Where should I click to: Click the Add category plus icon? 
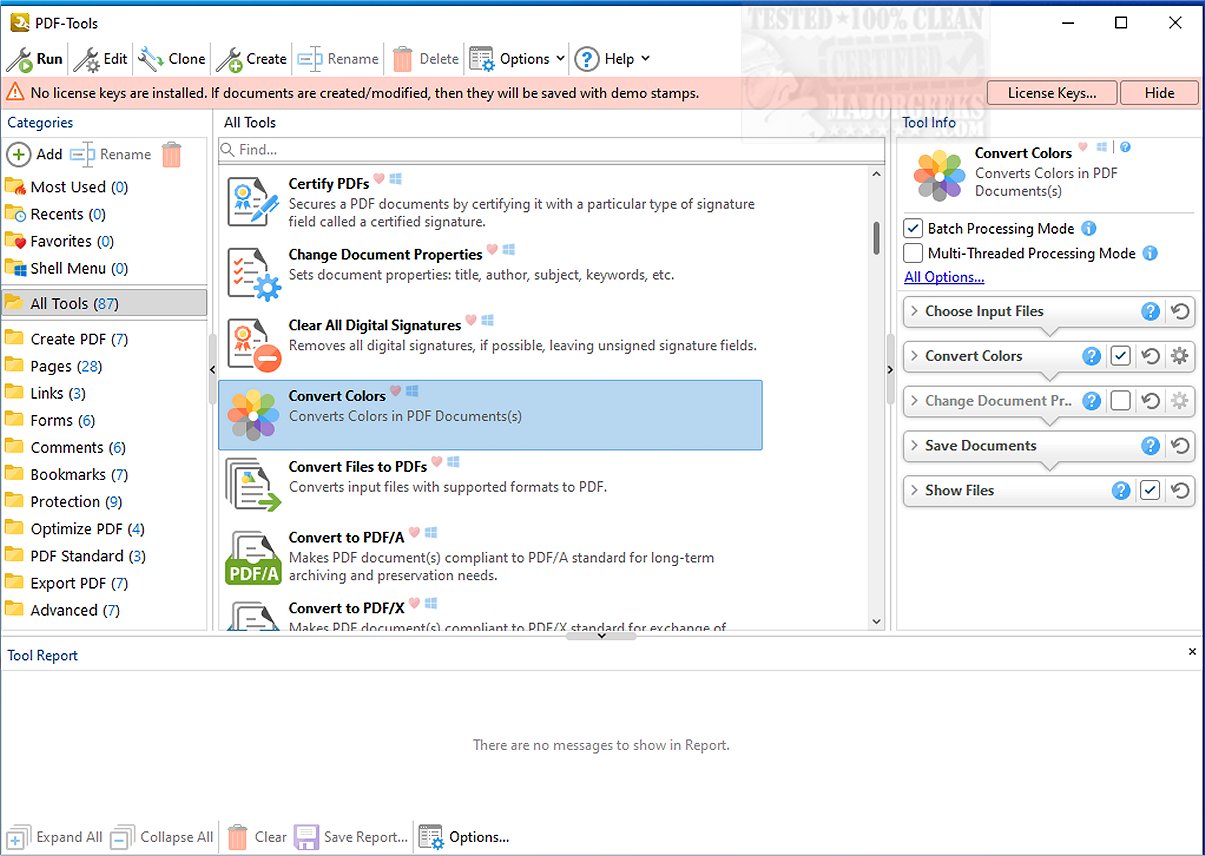click(x=18, y=154)
